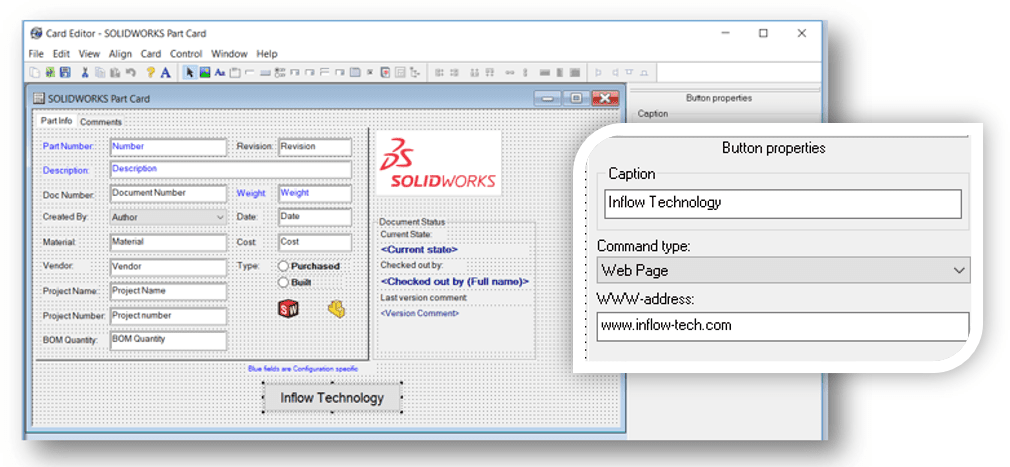Click the Revision field
This screenshot has width=1010, height=467.
tap(315, 148)
